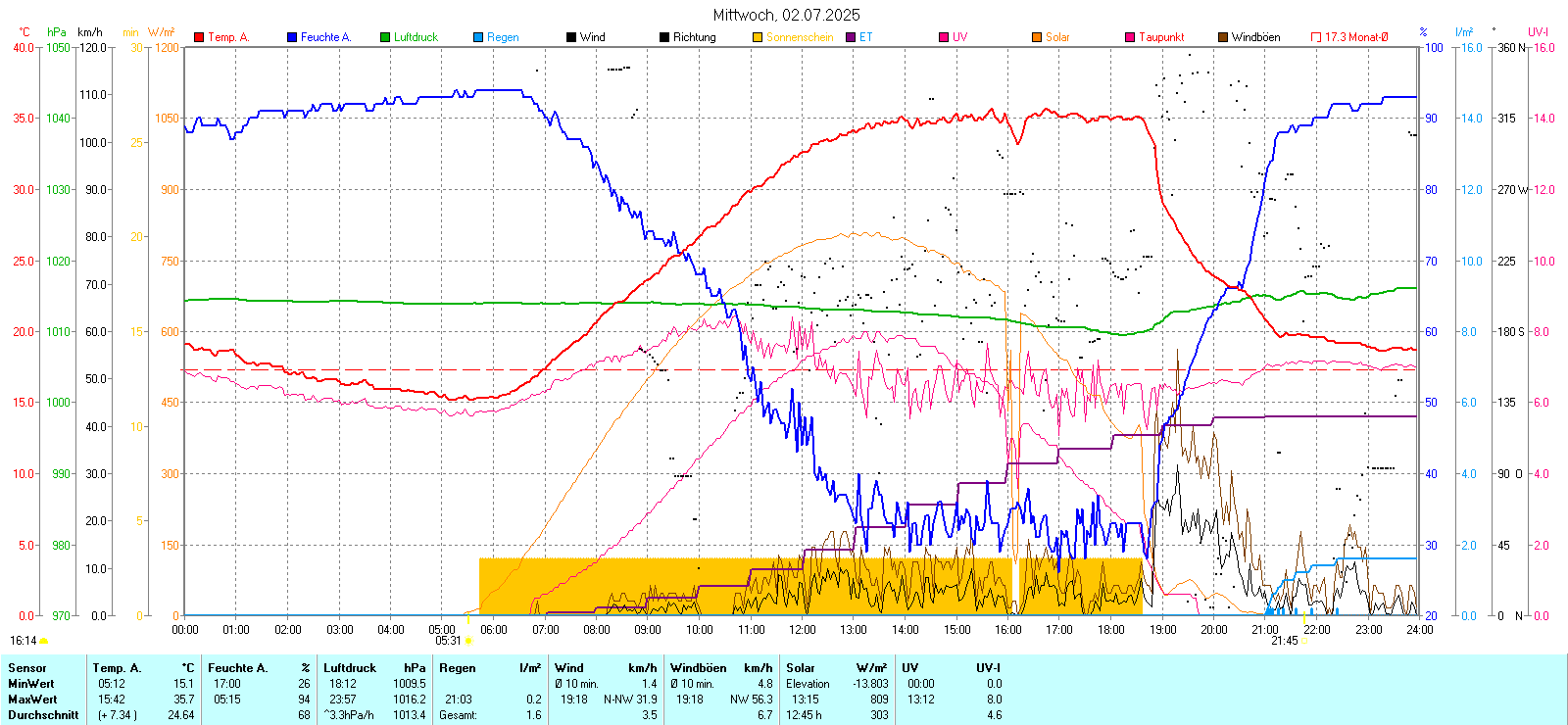Click the Mittwoch, 02.07.2025 chart title
The width and height of the screenshot is (1568, 725).
pyautogui.click(x=786, y=15)
